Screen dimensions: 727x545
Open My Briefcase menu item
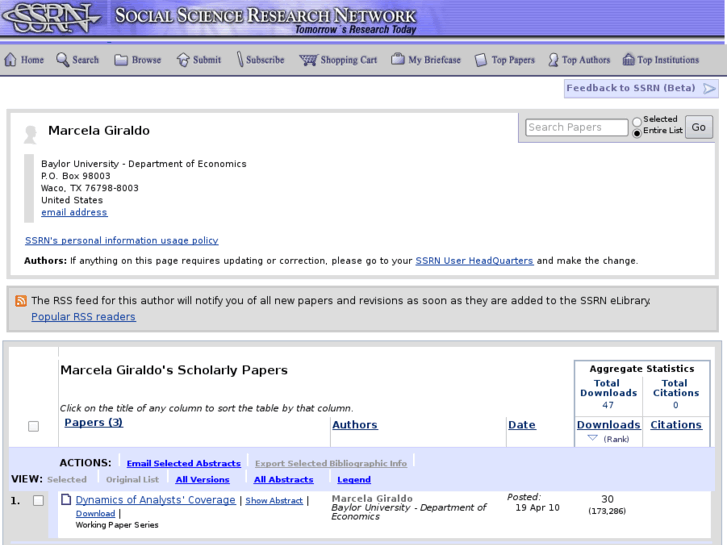(x=434, y=60)
